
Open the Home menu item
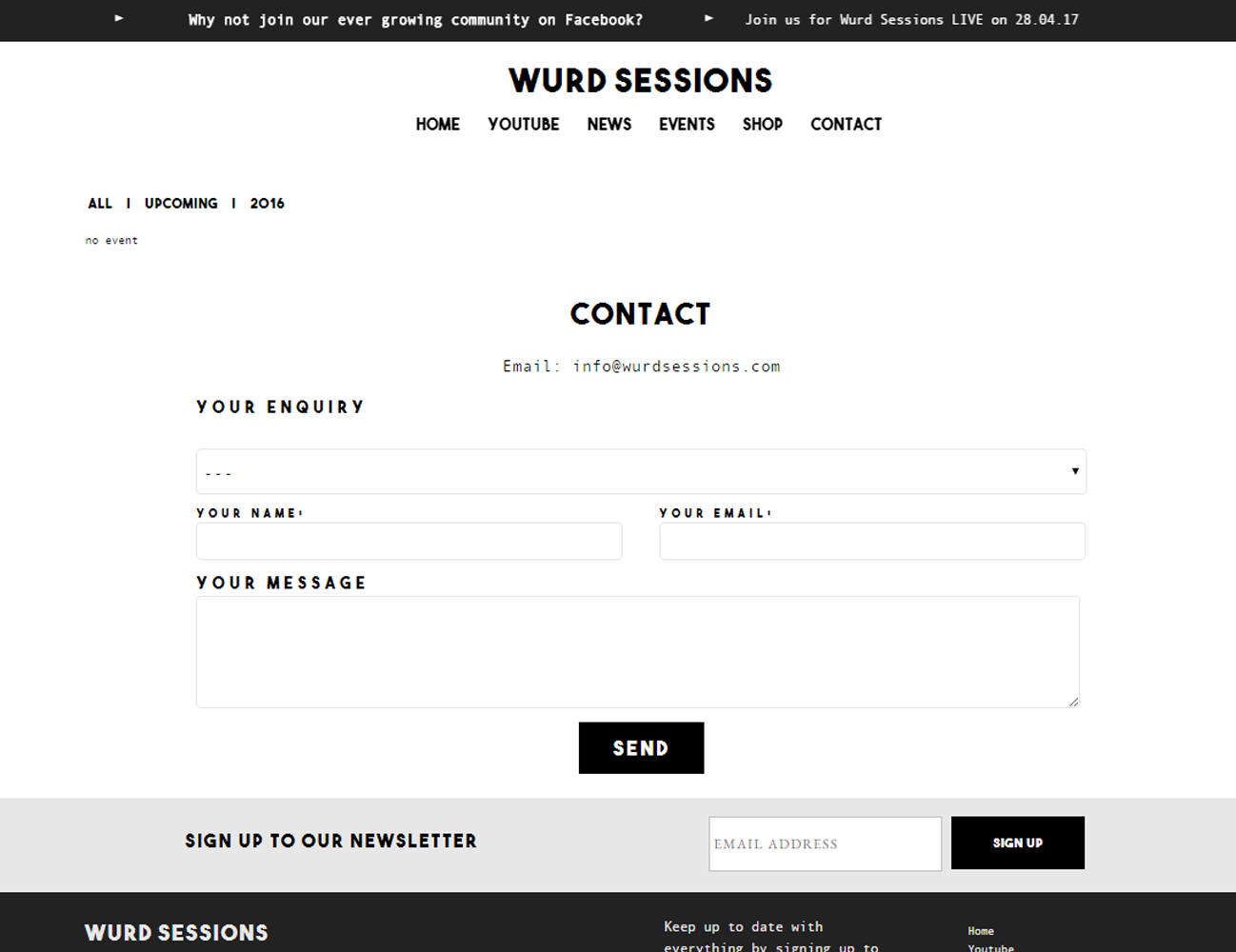pyautogui.click(x=438, y=125)
